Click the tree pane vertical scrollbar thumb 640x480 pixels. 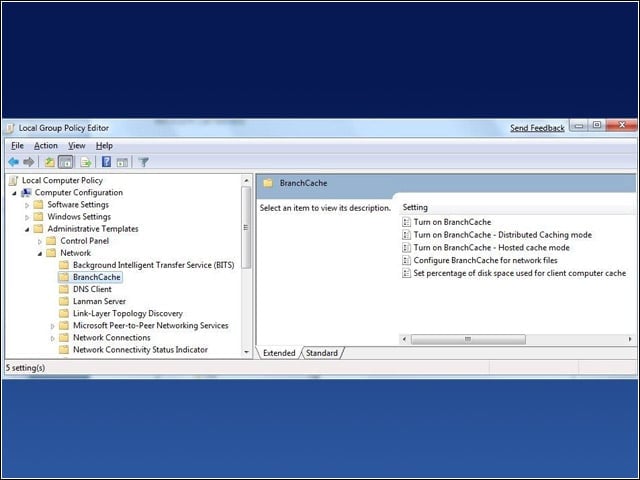(246, 227)
